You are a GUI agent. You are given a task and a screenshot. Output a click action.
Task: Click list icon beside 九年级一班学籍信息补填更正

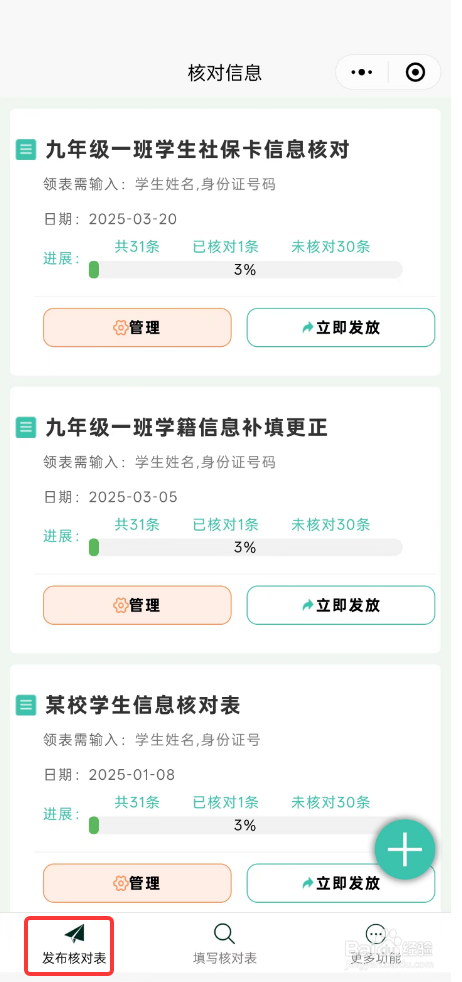pyautogui.click(x=26, y=428)
